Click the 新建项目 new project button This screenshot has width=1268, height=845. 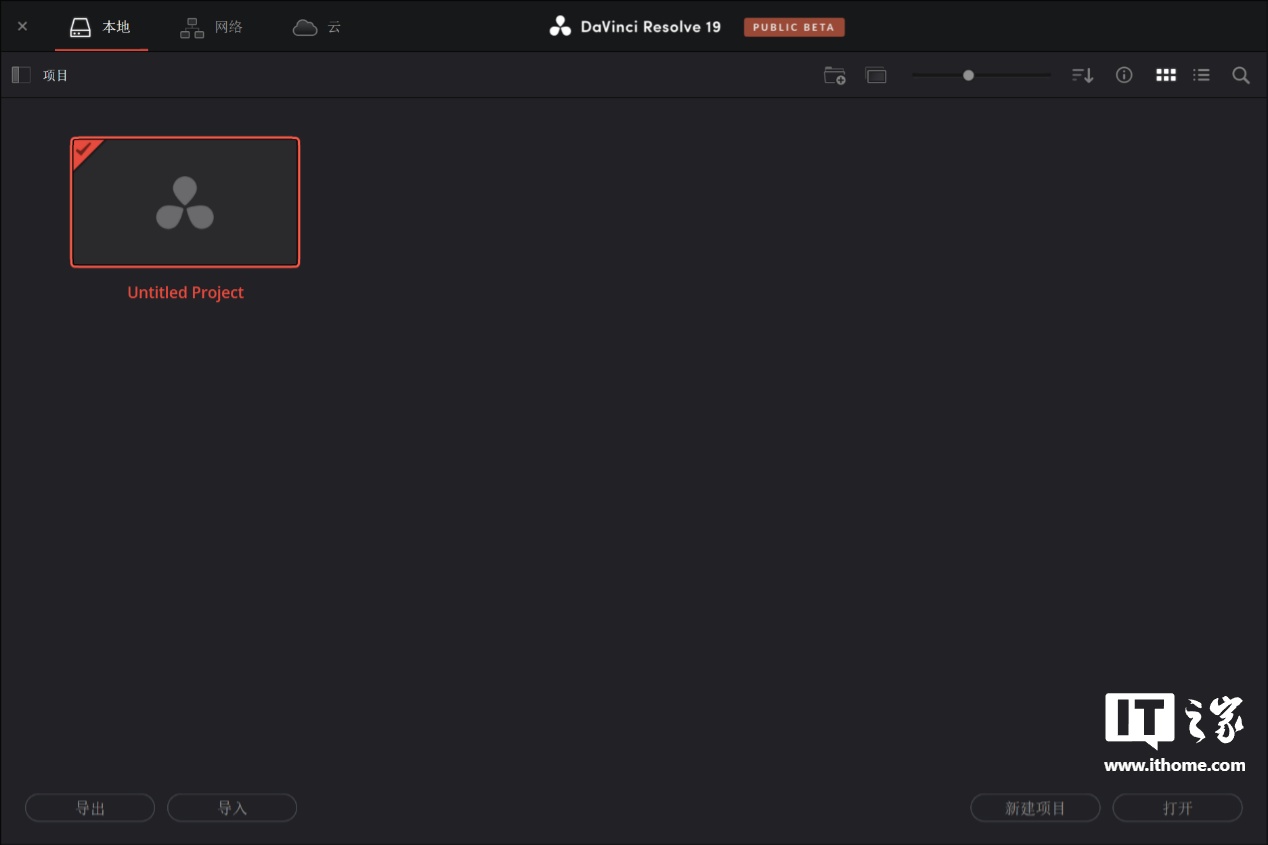coord(1035,808)
